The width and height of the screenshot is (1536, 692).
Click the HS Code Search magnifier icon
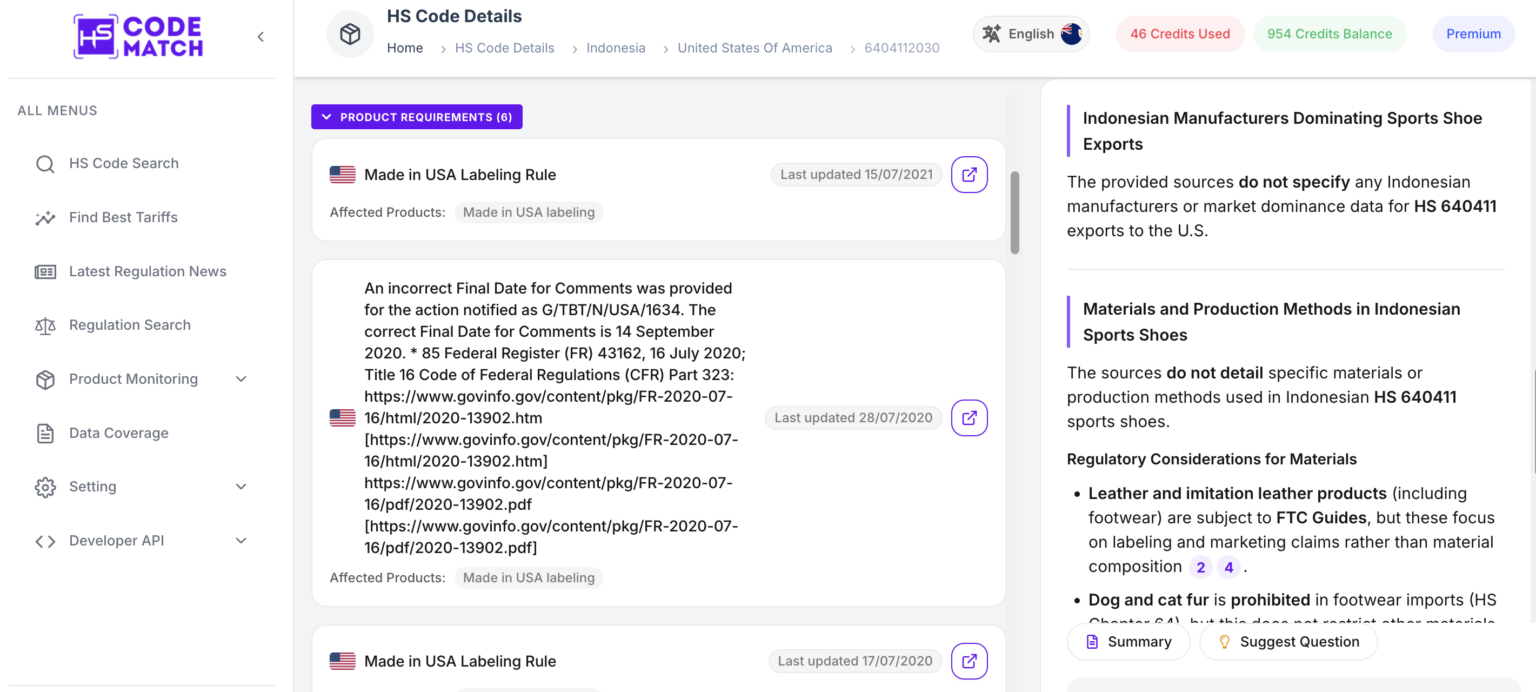45,164
